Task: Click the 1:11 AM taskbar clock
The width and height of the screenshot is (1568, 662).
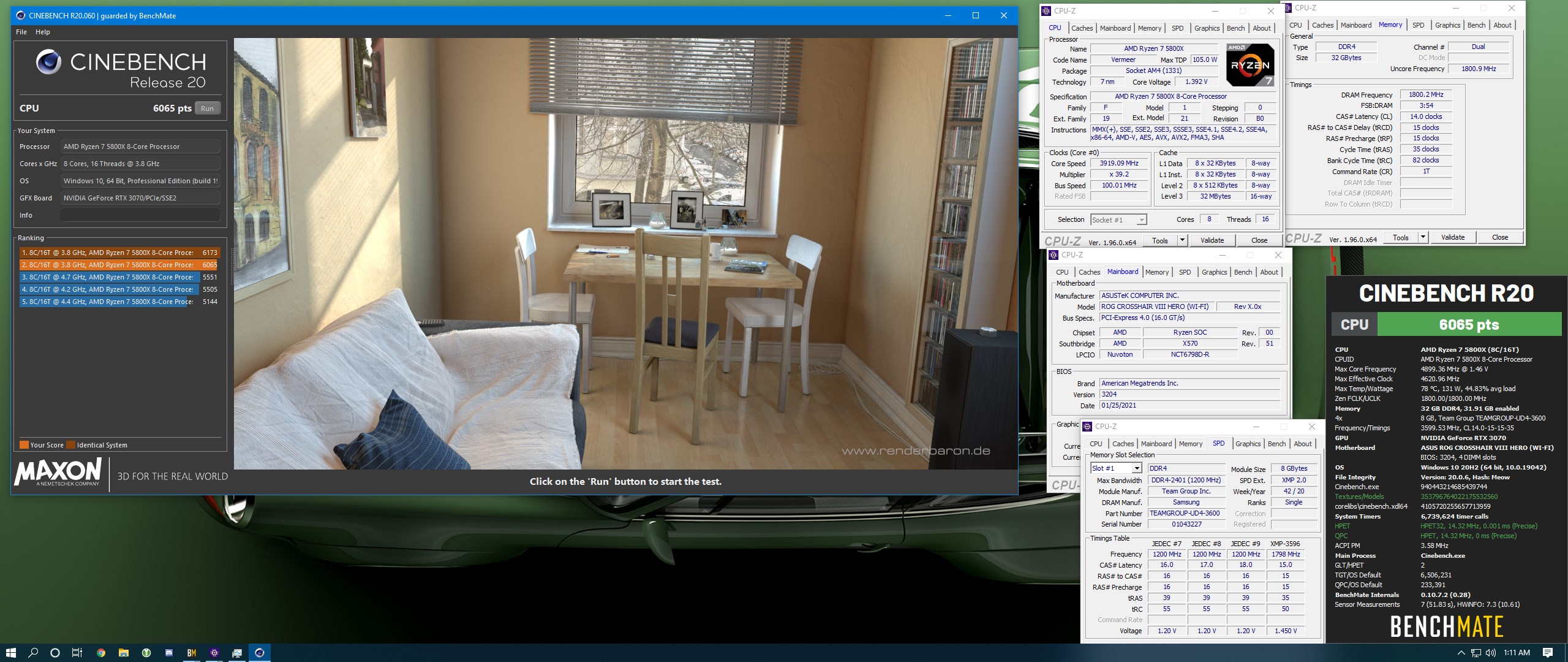Action: [x=1517, y=653]
